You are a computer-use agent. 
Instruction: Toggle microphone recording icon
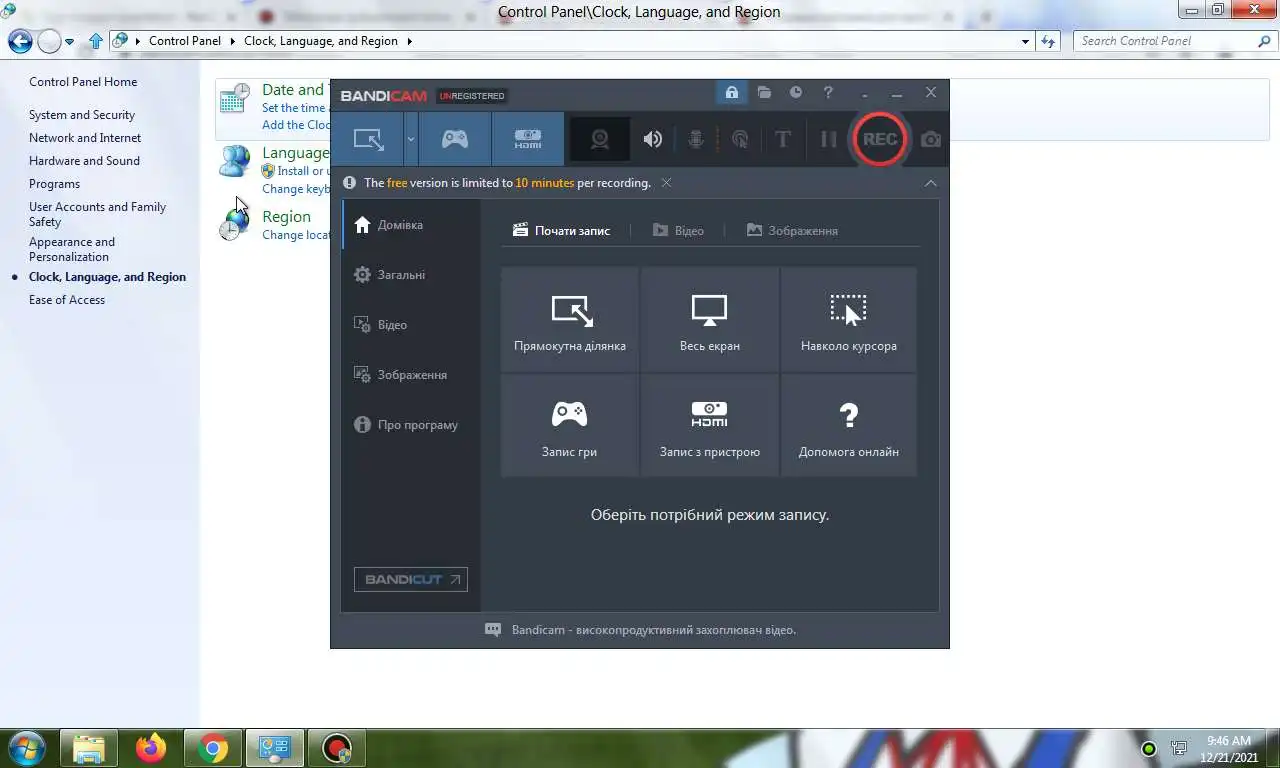[696, 139]
